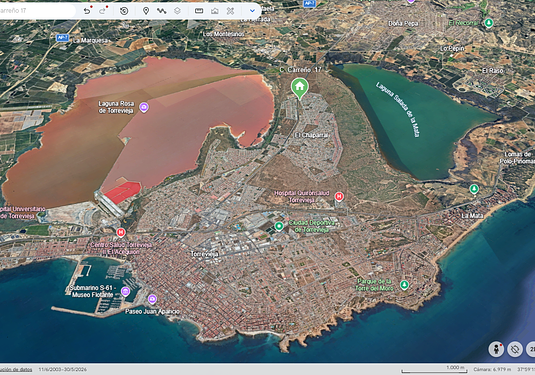The image size is (535, 375).
Task: Click the 'Doña Pepa' label
Action: (x=403, y=24)
